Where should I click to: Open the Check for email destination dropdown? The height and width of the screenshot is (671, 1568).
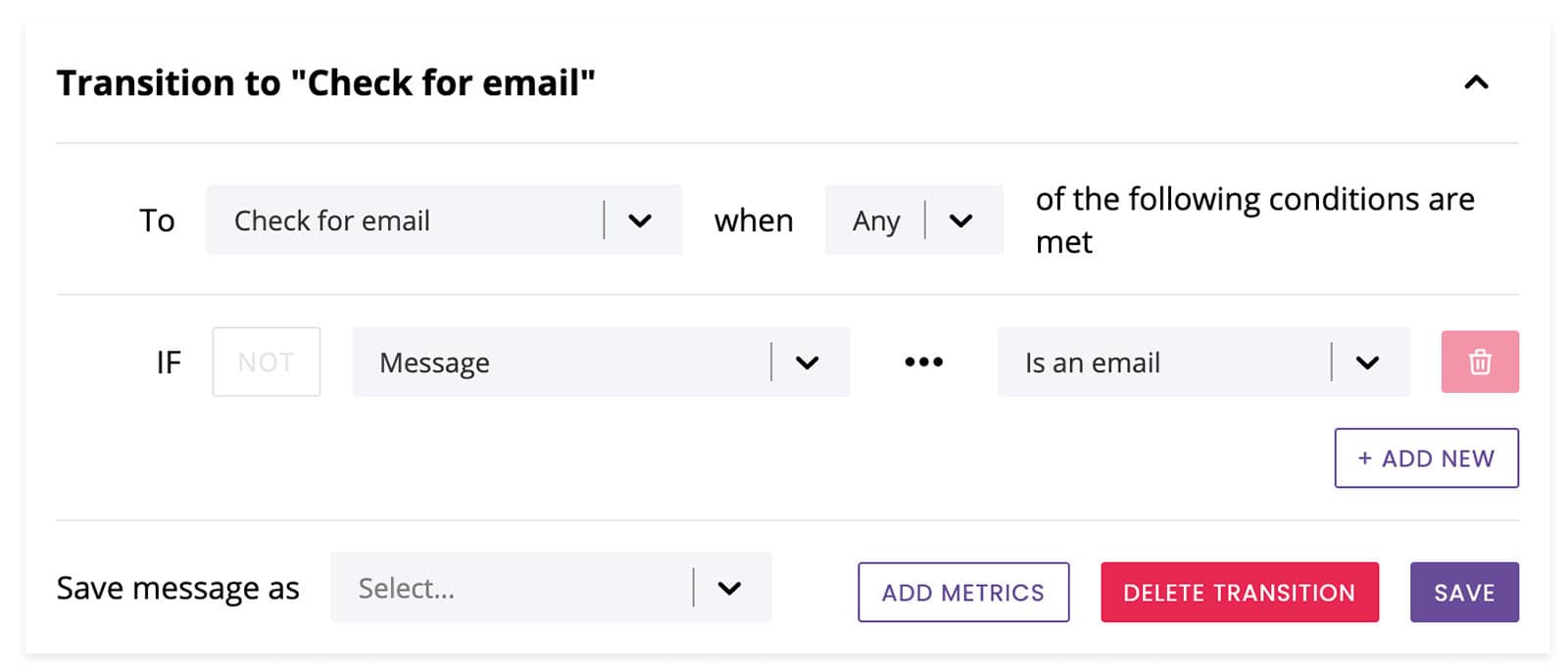coord(444,219)
